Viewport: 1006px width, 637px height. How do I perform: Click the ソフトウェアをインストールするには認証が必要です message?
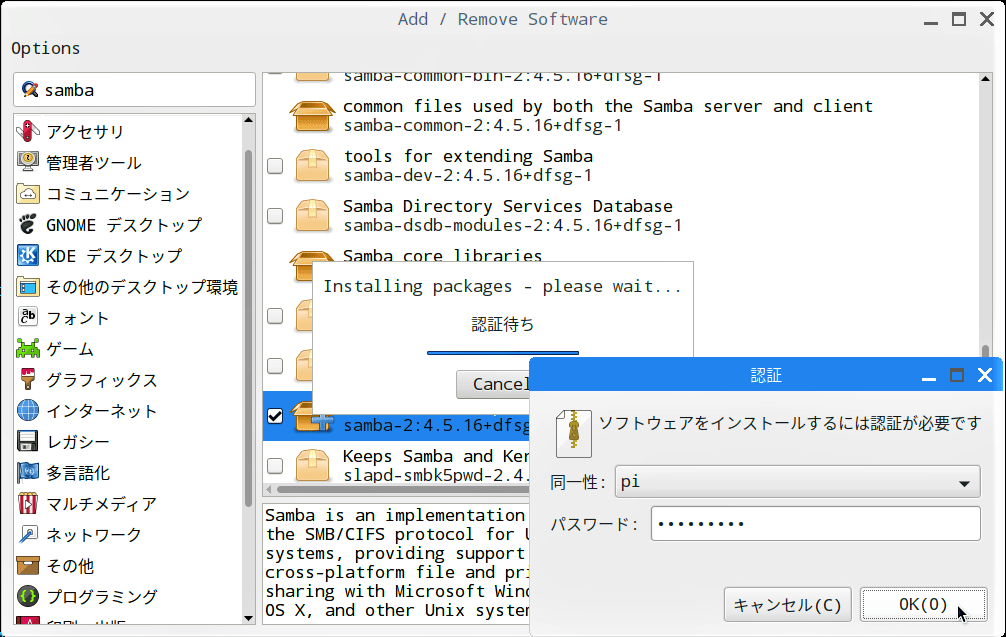(790, 423)
